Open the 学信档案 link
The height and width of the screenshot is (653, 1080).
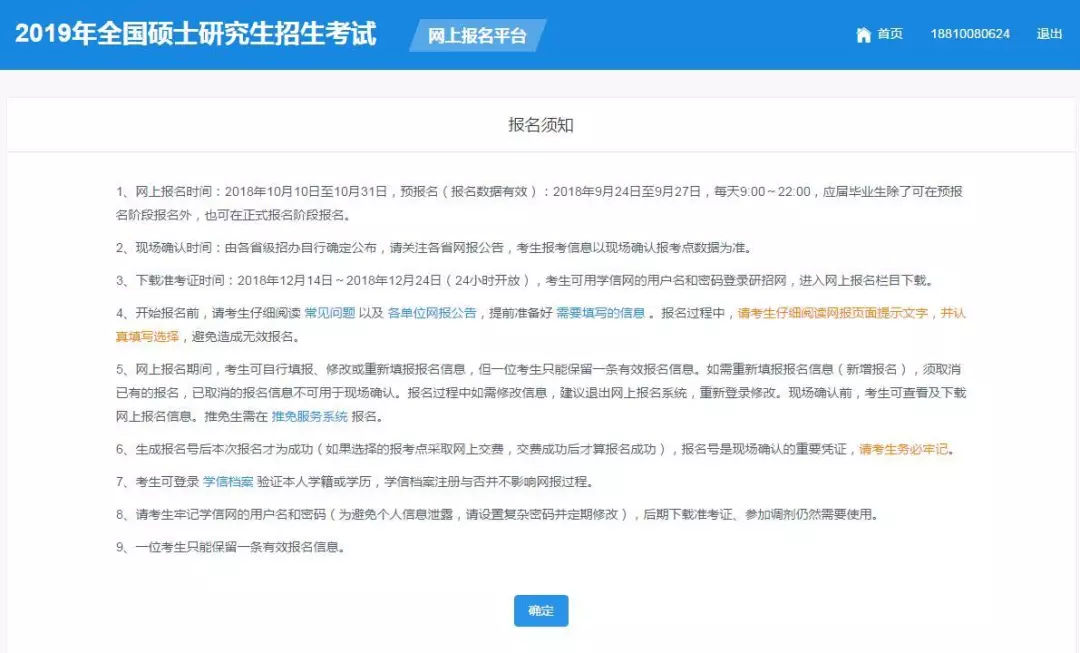[228, 482]
